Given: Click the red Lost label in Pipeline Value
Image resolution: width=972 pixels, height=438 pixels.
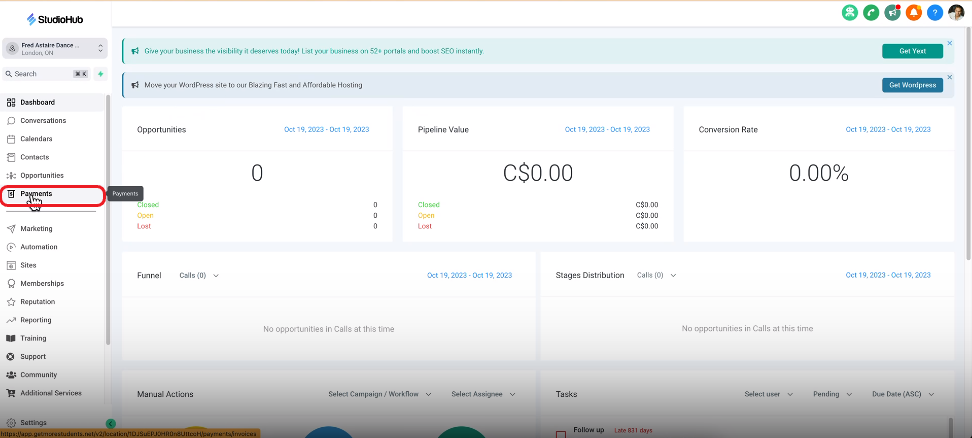Looking at the screenshot, I should (x=425, y=226).
